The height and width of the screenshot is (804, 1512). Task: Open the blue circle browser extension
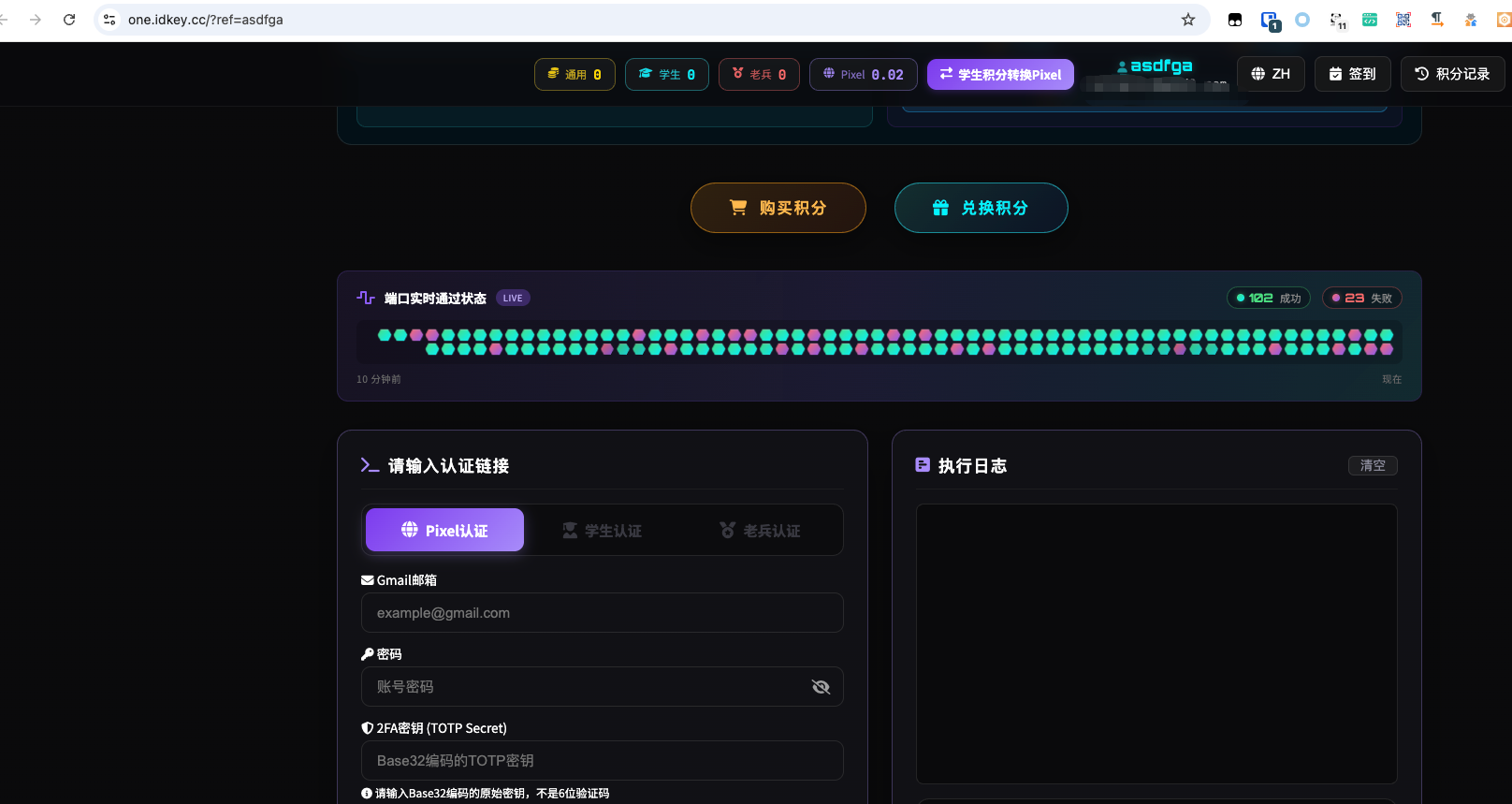point(1302,20)
